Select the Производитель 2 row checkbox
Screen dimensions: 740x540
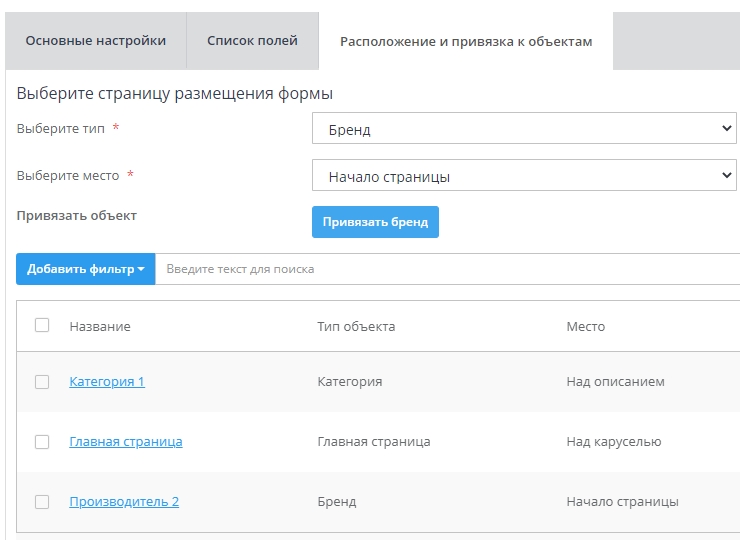pos(42,501)
